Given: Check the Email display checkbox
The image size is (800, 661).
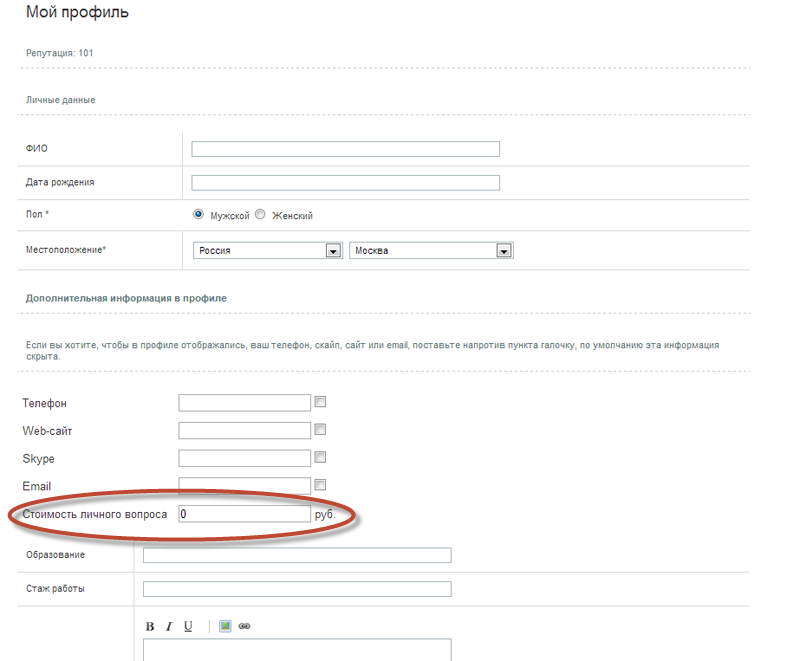Looking at the screenshot, I should coord(321,485).
